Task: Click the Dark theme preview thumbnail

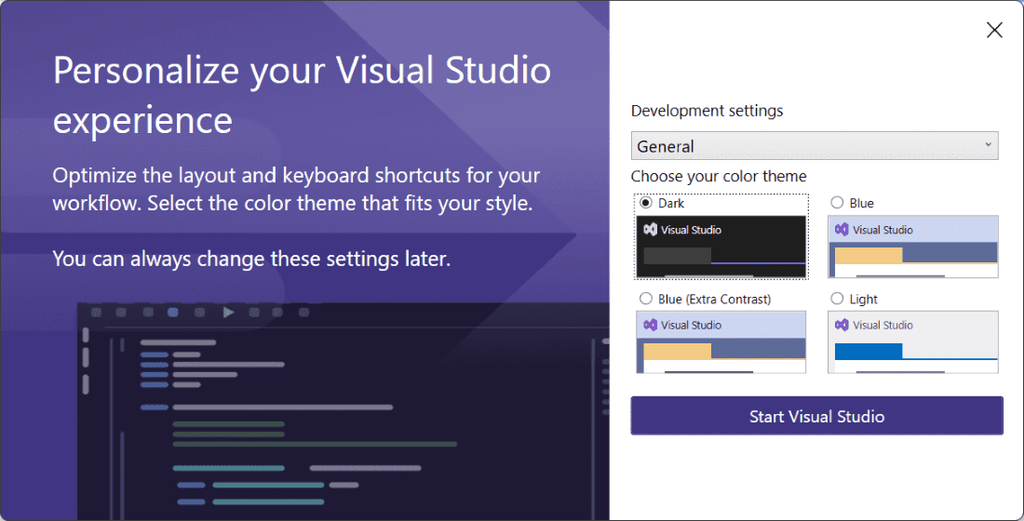Action: pyautogui.click(x=721, y=247)
